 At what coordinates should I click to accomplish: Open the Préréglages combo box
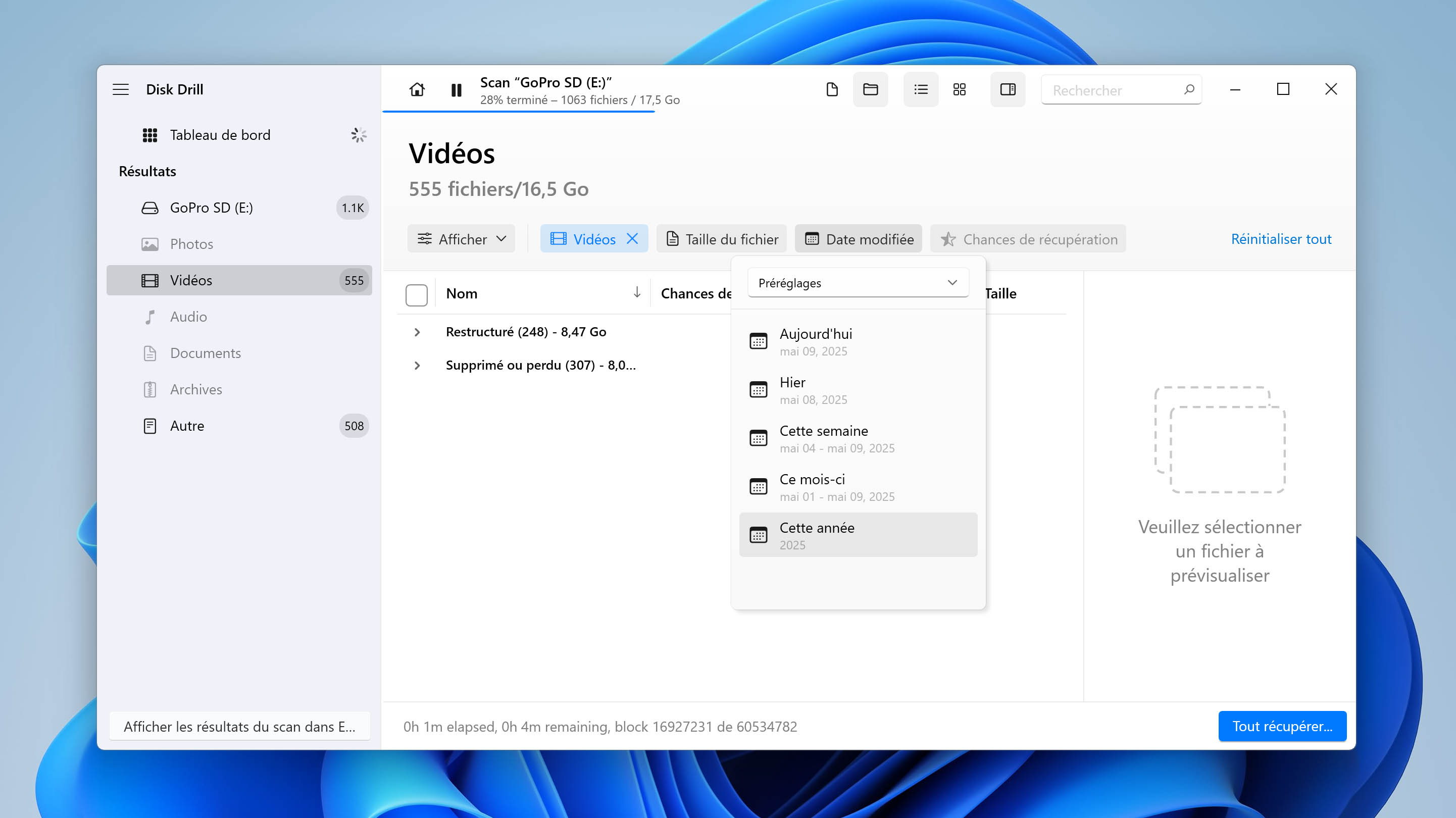point(858,283)
